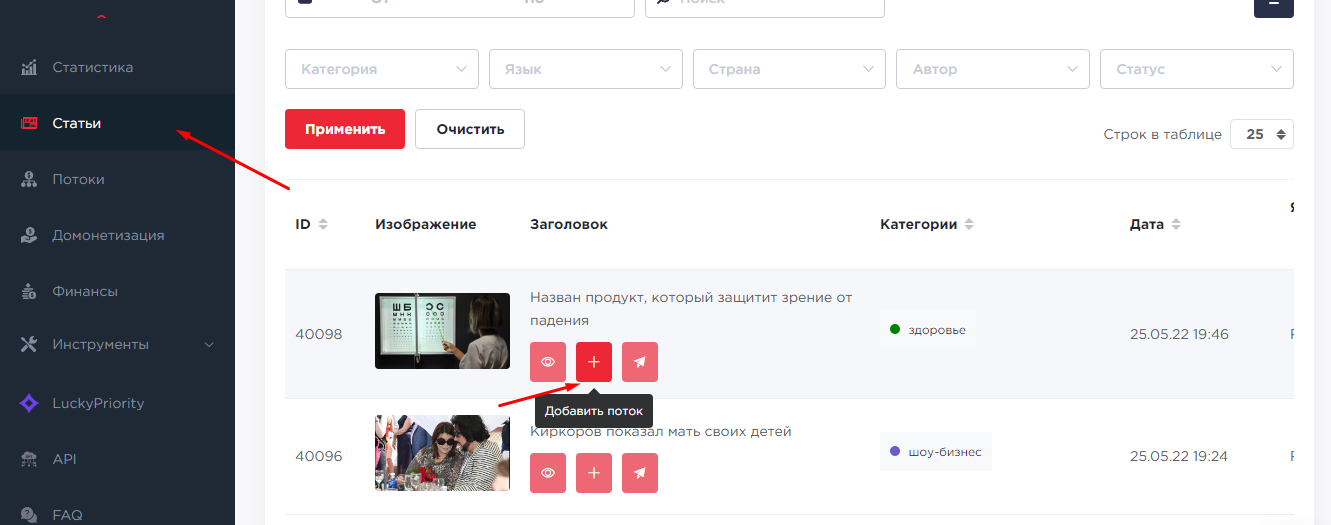The height and width of the screenshot is (525, 1331).
Task: Preview article 40098 with the eye button
Action: point(548,362)
